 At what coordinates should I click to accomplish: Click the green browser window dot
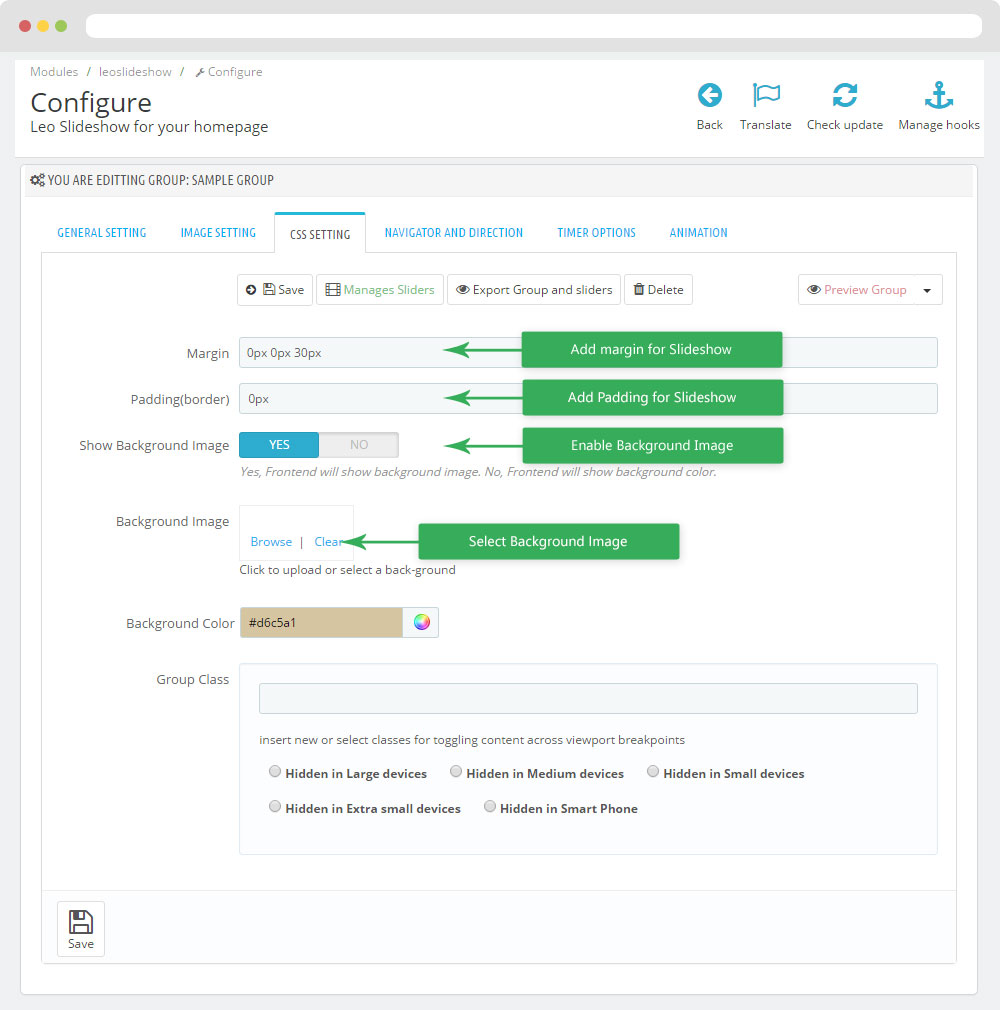[x=61, y=26]
